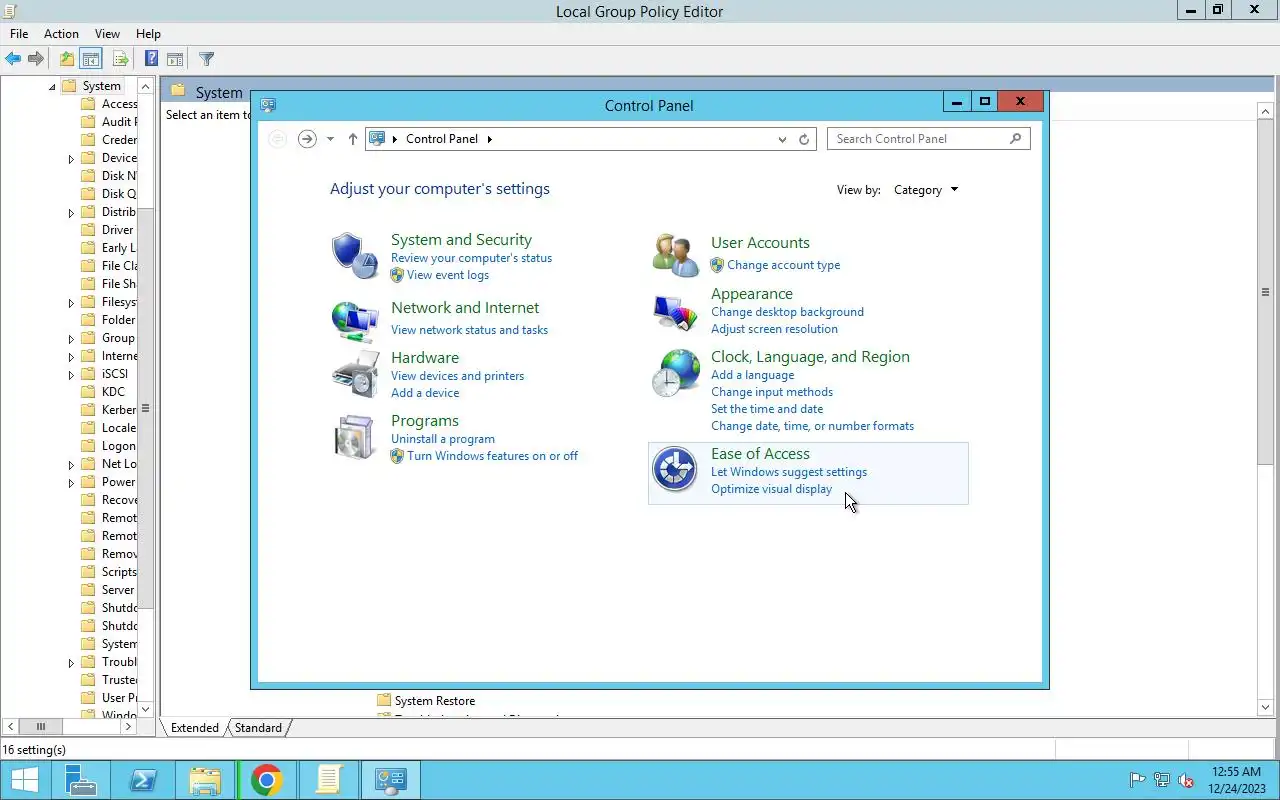Viewport: 1280px width, 800px height.
Task: Open File Explorer from the taskbar
Action: point(204,780)
